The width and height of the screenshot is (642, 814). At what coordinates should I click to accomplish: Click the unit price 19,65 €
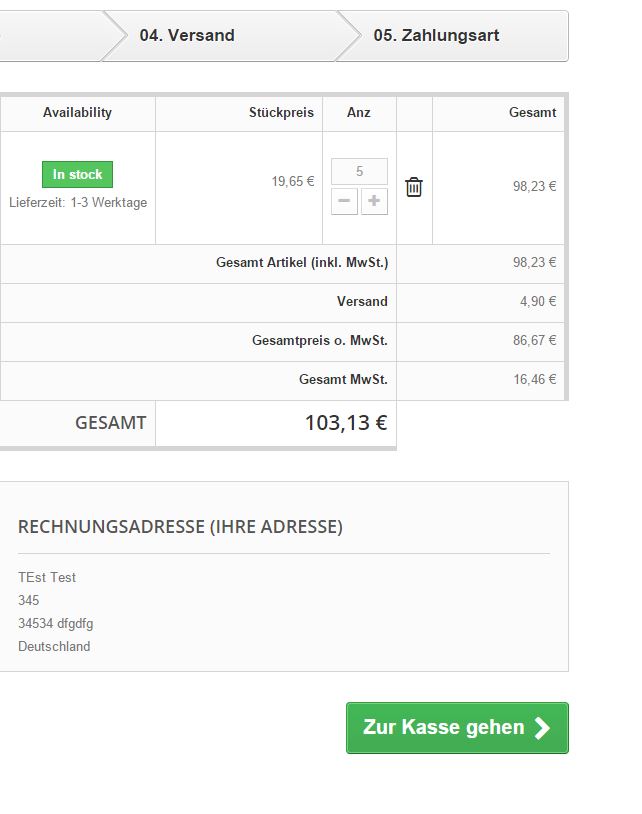click(292, 182)
